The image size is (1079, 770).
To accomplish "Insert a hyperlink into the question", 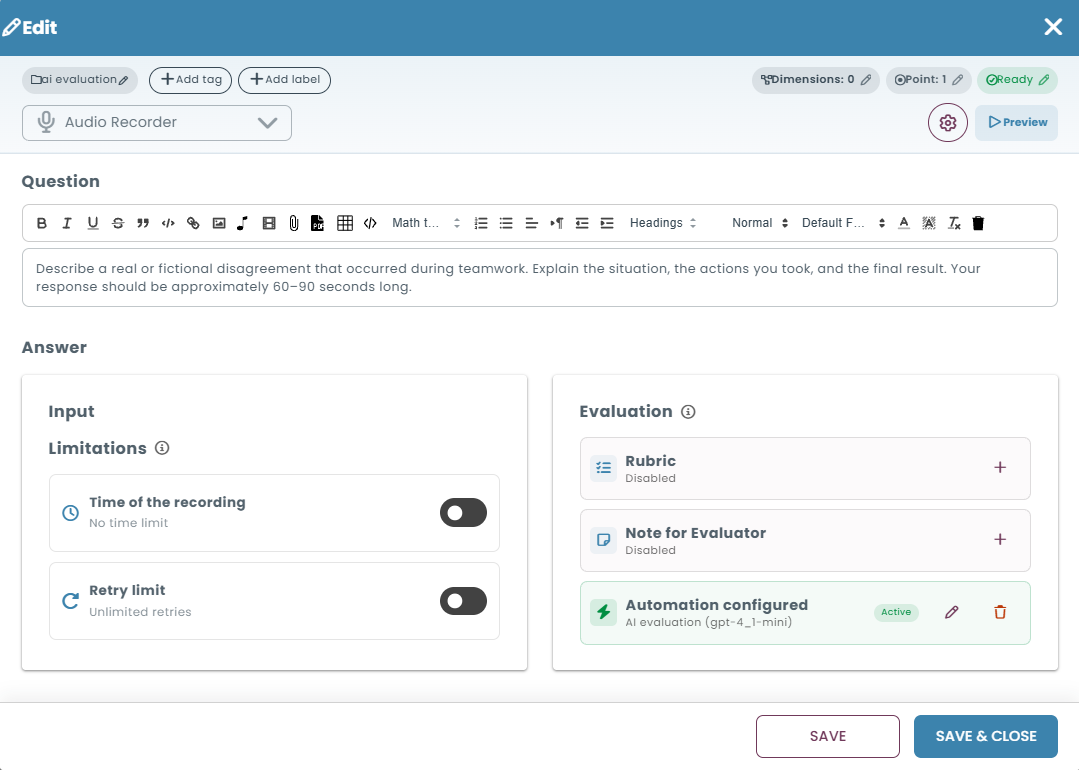I will (x=193, y=223).
